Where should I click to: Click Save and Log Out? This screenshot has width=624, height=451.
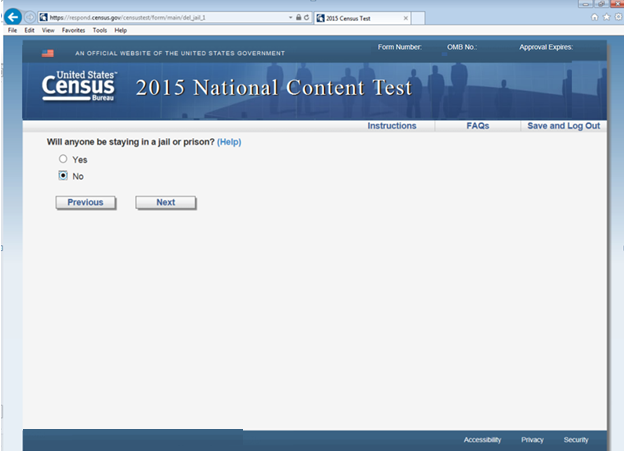click(564, 126)
